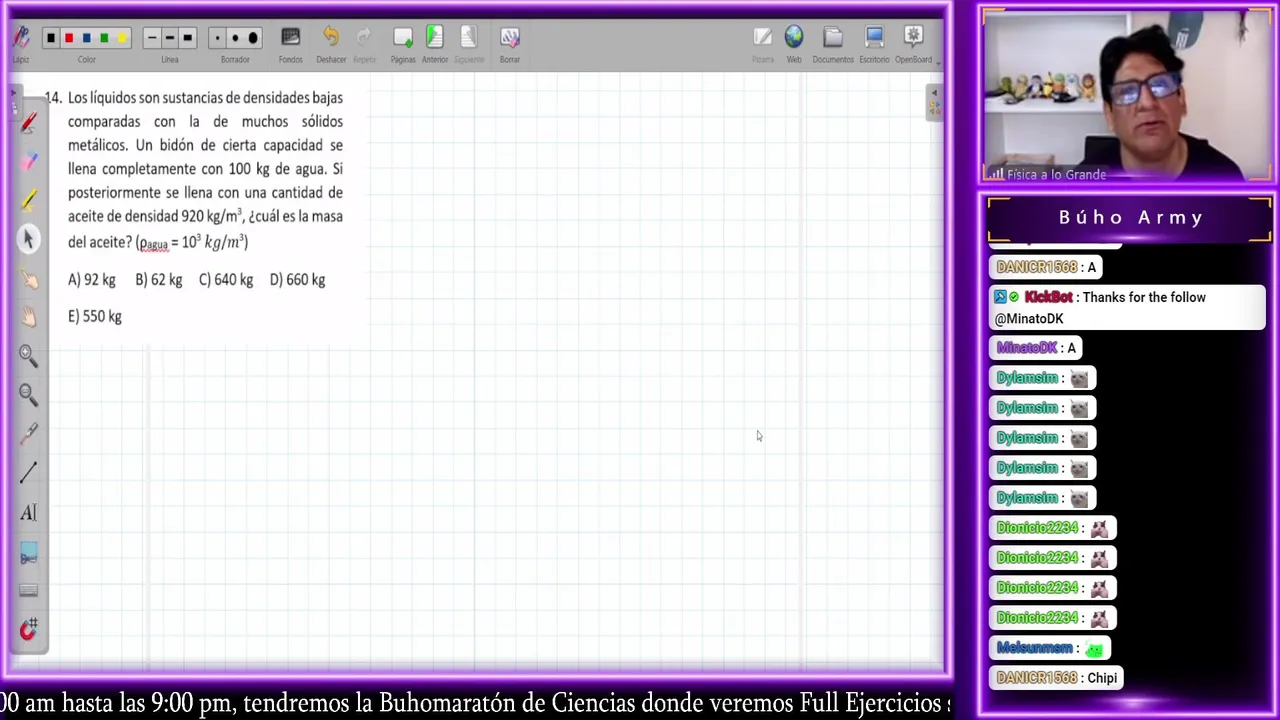This screenshot has height=720, width=1280.
Task: Select the small Borrador eraser size
Action: click(218, 38)
